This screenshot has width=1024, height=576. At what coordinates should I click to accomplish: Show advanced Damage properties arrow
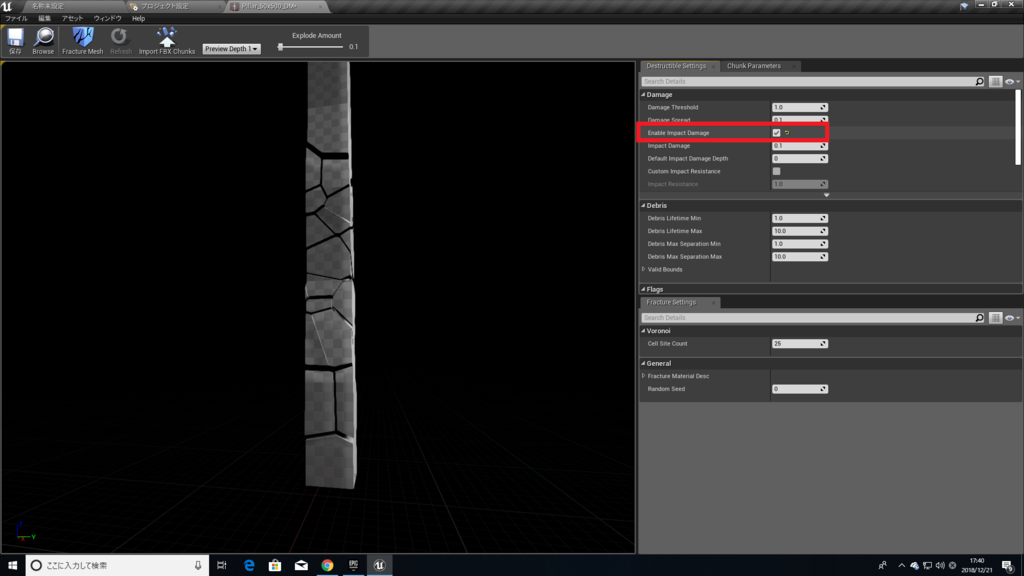(826, 195)
